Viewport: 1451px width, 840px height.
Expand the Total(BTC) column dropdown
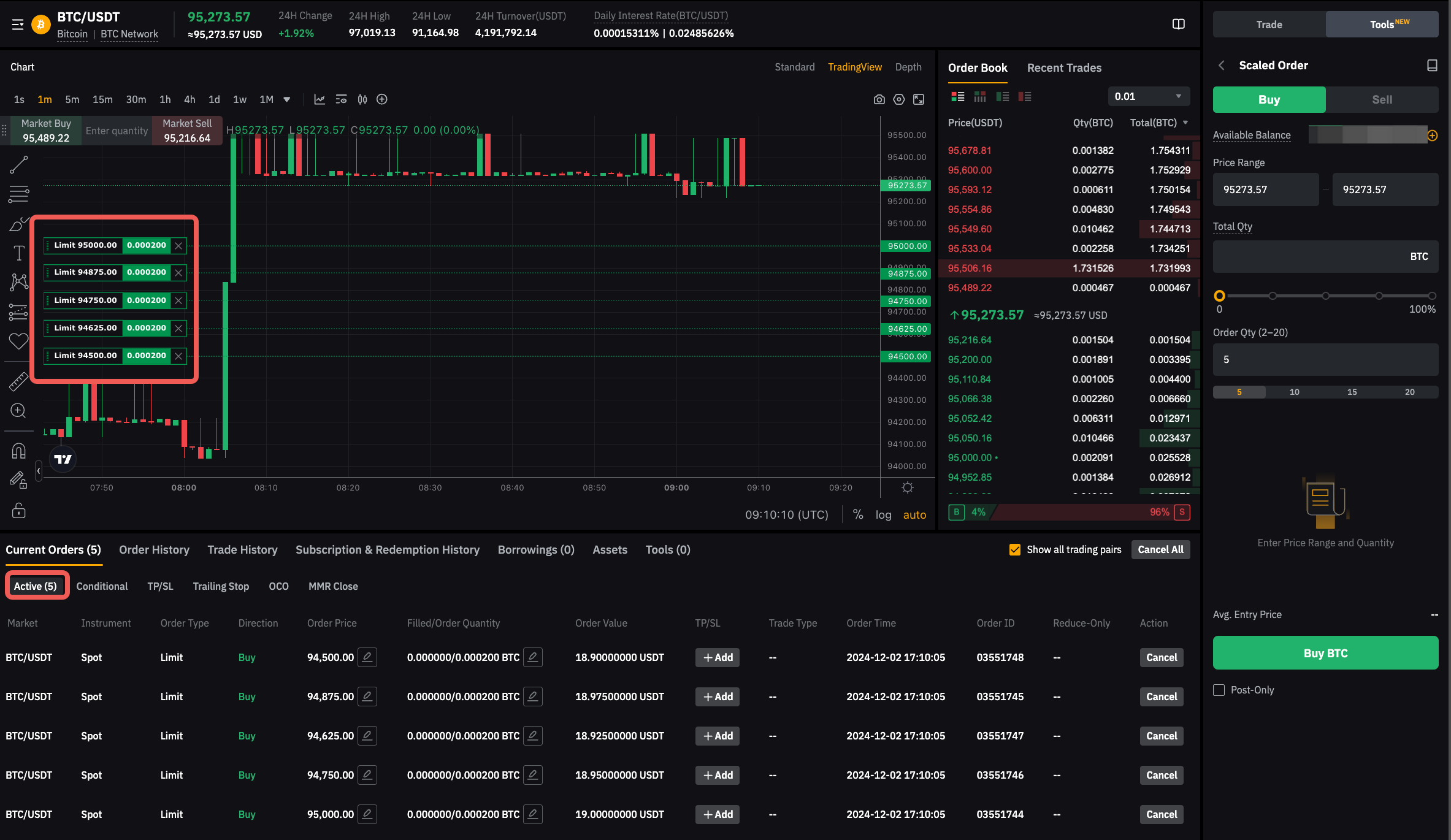(1185, 123)
